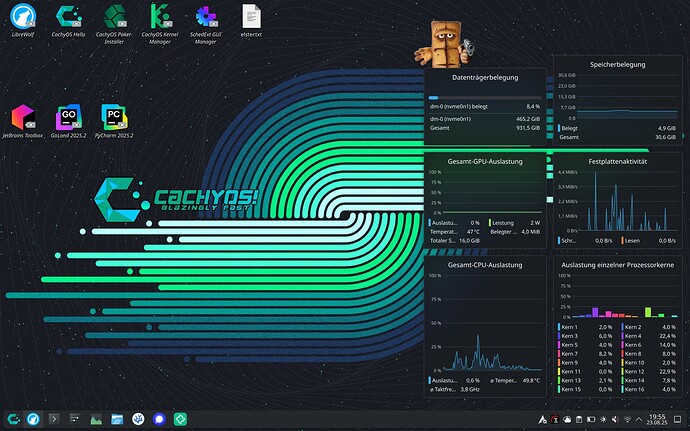This screenshot has width=690, height=431.
Task: Open green rounded-square app in taskbar
Action: pyautogui.click(x=180, y=419)
